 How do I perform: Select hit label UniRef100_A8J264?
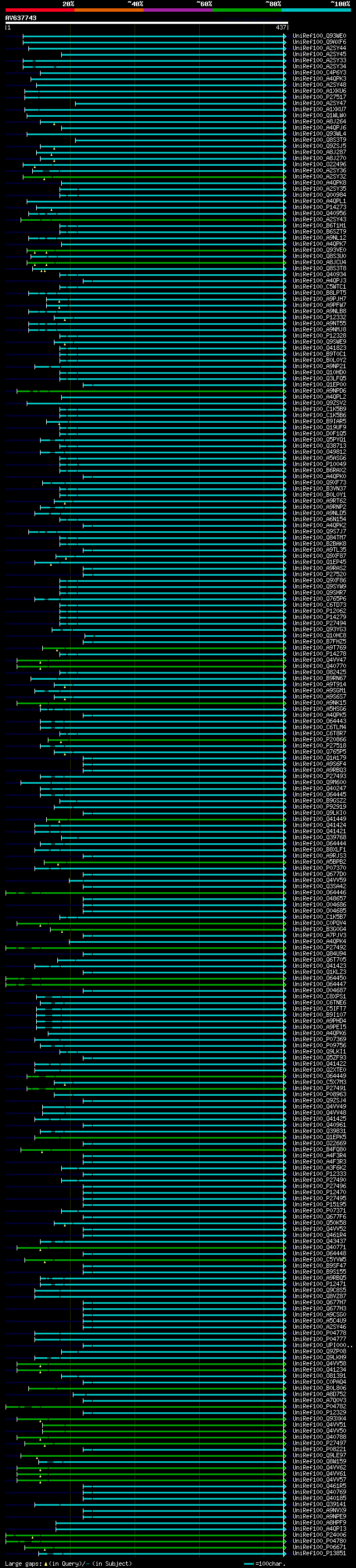[319, 121]
